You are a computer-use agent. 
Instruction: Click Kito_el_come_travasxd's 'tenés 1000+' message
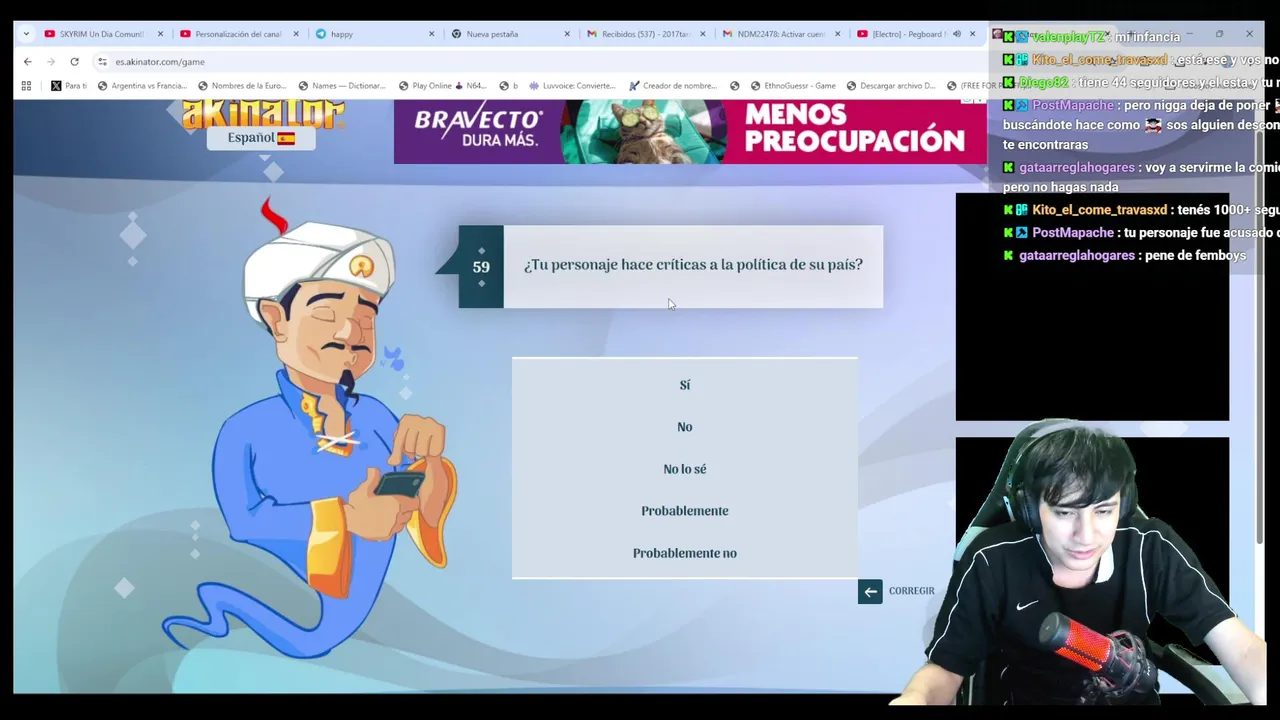click(1141, 210)
